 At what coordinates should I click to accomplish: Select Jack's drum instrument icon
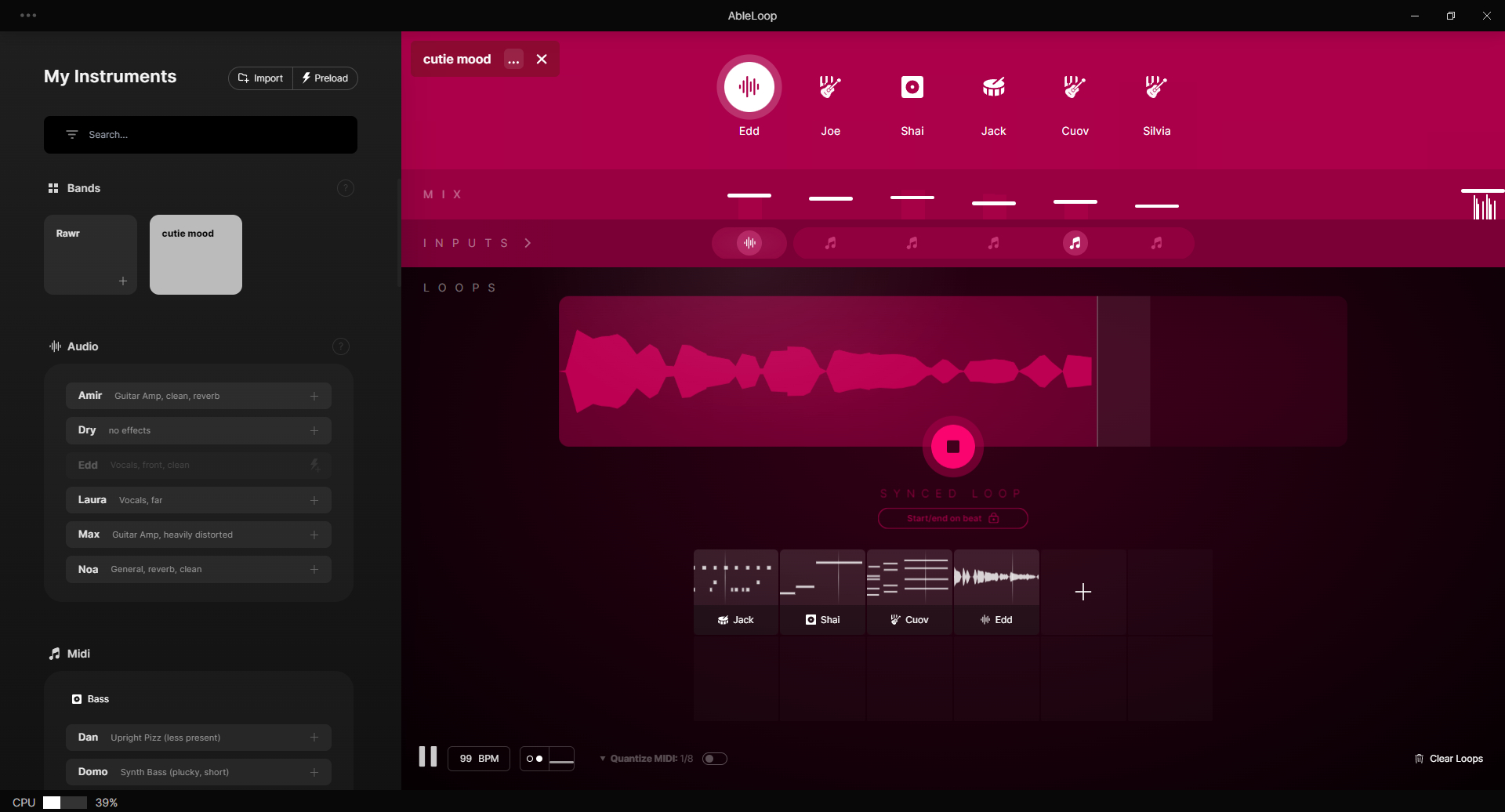pyautogui.click(x=993, y=87)
